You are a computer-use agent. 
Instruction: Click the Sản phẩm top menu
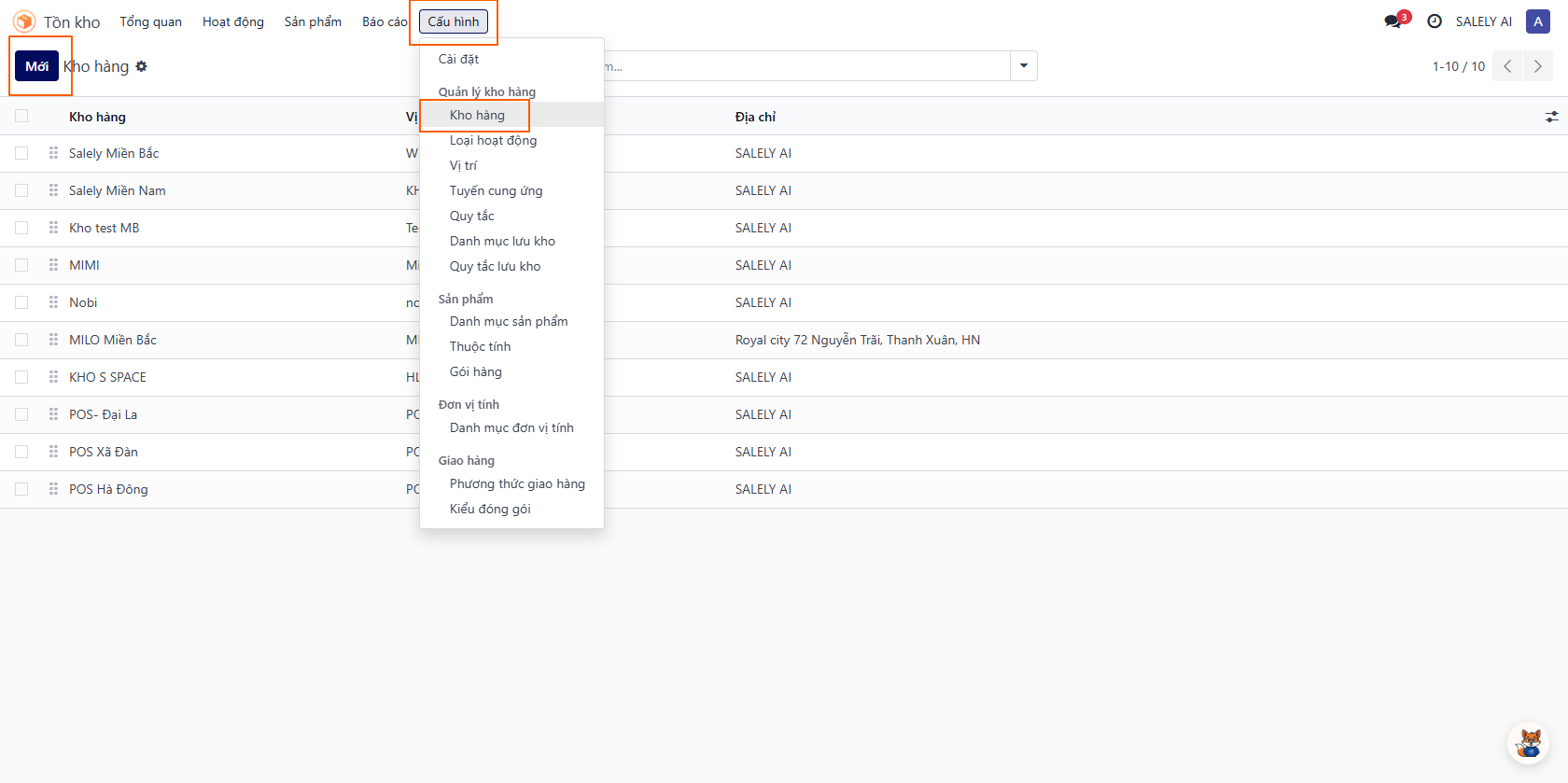[313, 21]
